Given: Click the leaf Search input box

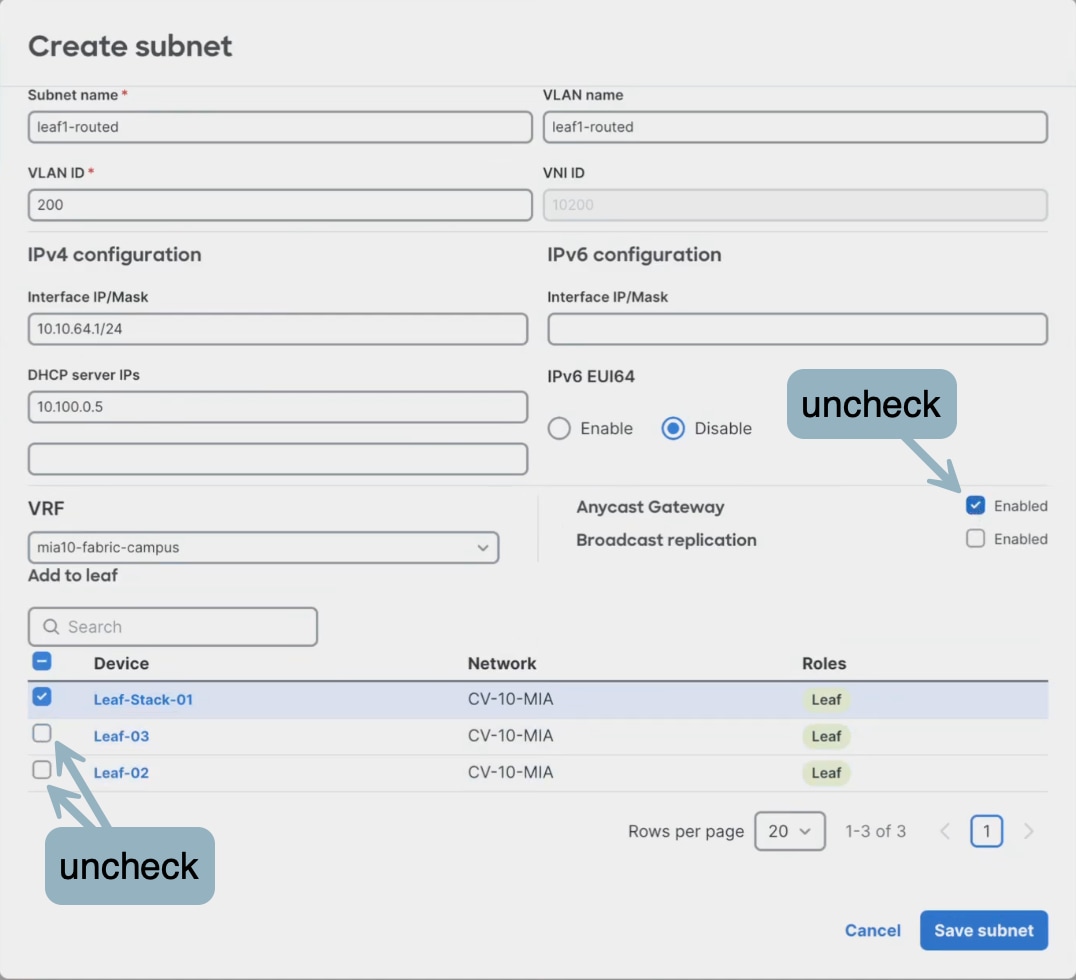Looking at the screenshot, I should [173, 627].
